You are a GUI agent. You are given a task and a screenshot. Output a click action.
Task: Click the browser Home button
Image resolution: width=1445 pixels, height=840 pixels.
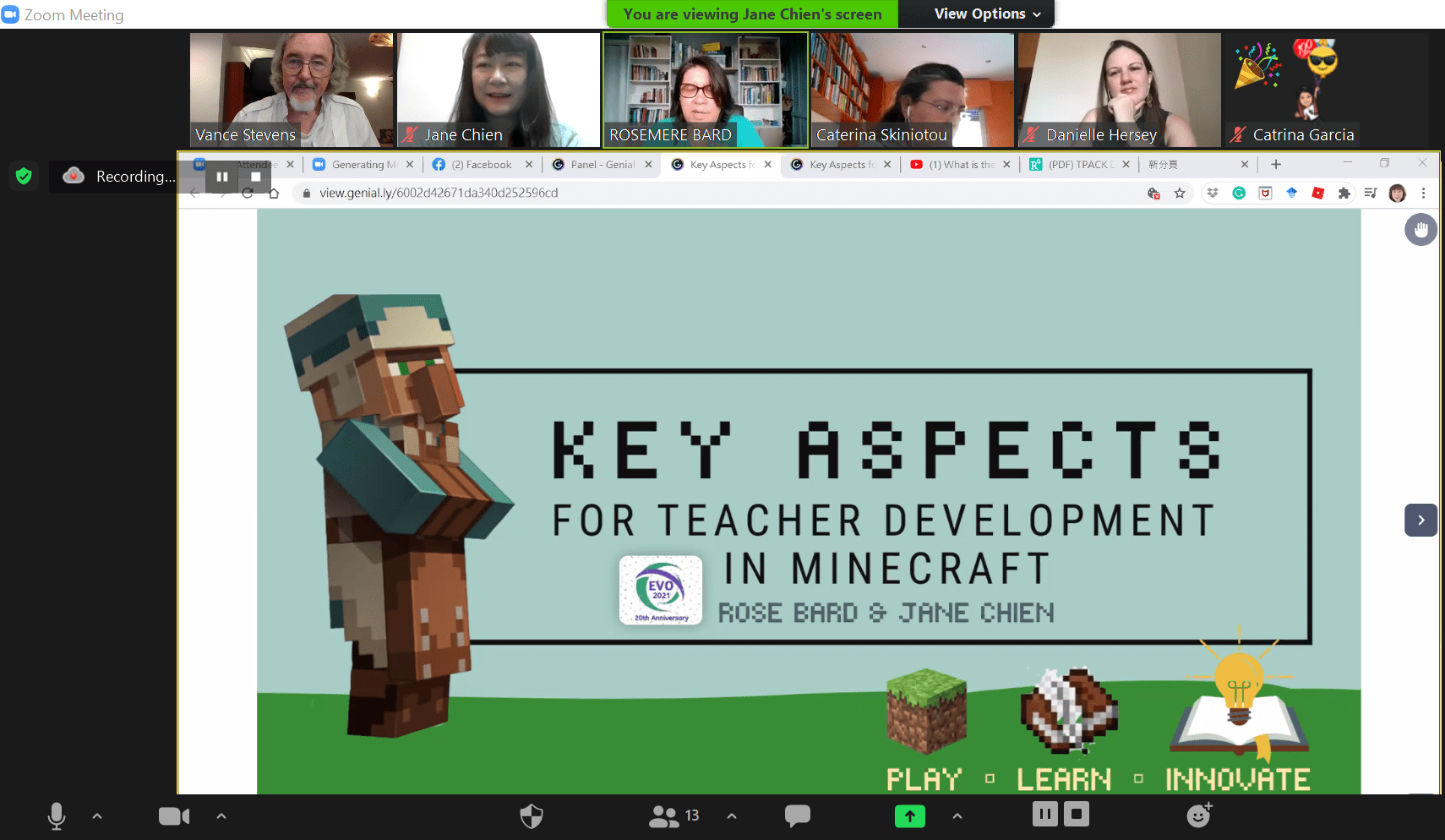pyautogui.click(x=274, y=194)
